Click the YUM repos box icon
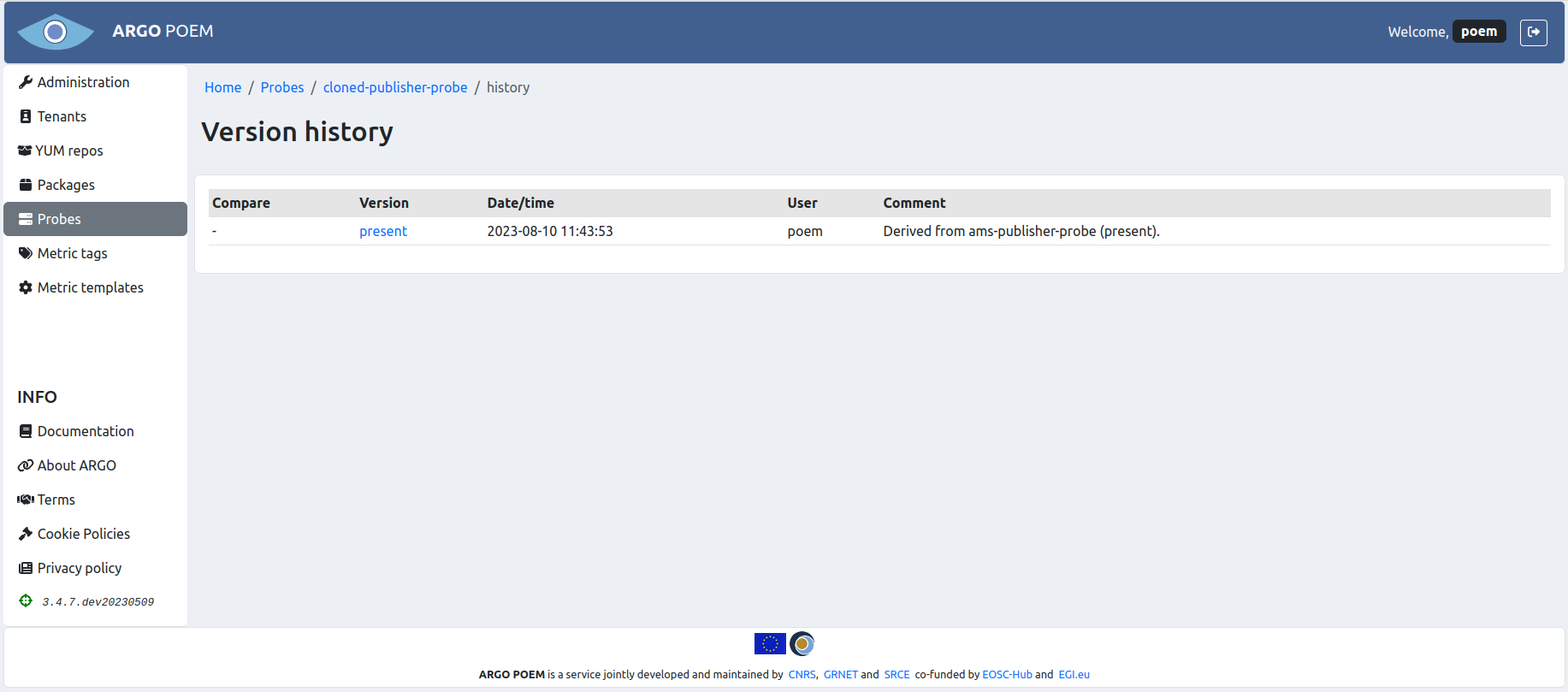 [25, 151]
